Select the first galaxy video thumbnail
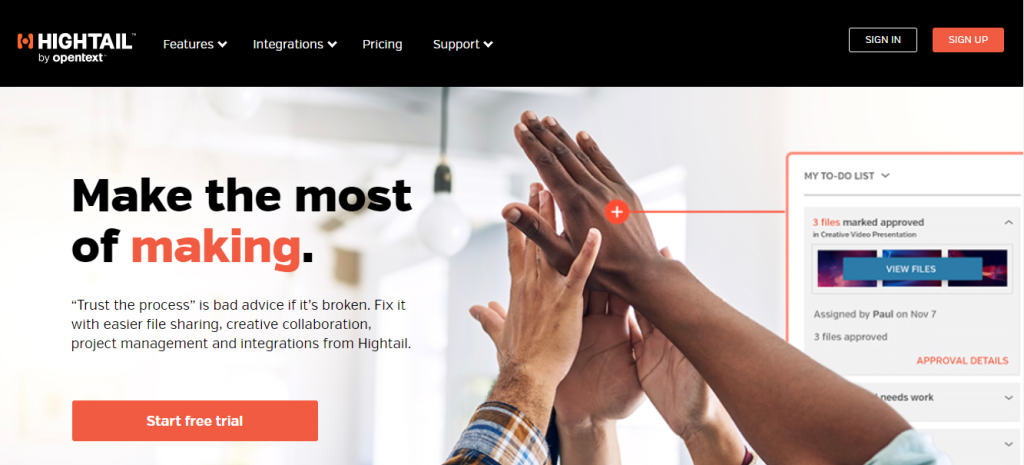The height and width of the screenshot is (465, 1024). [x=847, y=268]
